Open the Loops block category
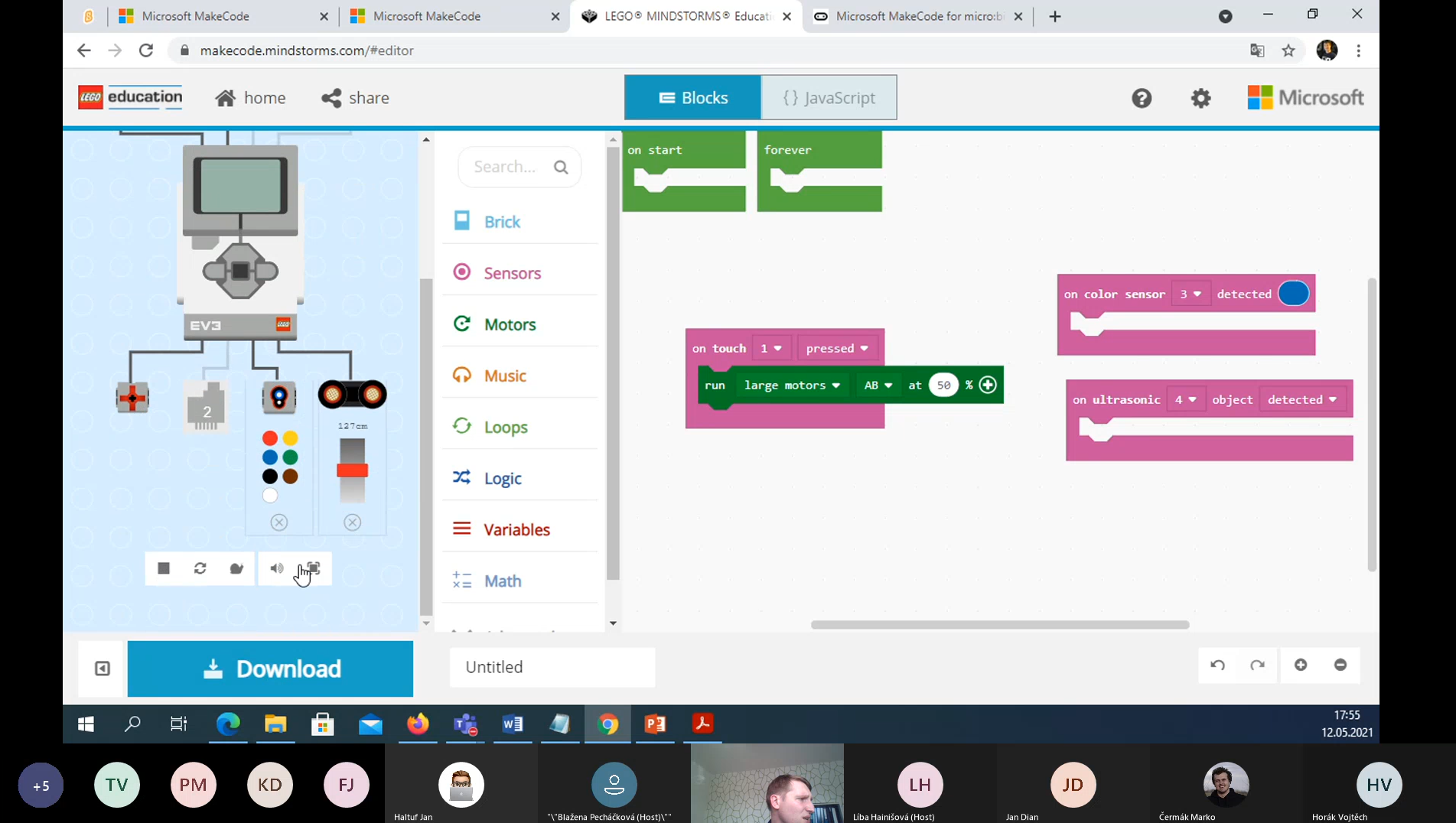The height and width of the screenshot is (823, 1456). [x=520, y=427]
